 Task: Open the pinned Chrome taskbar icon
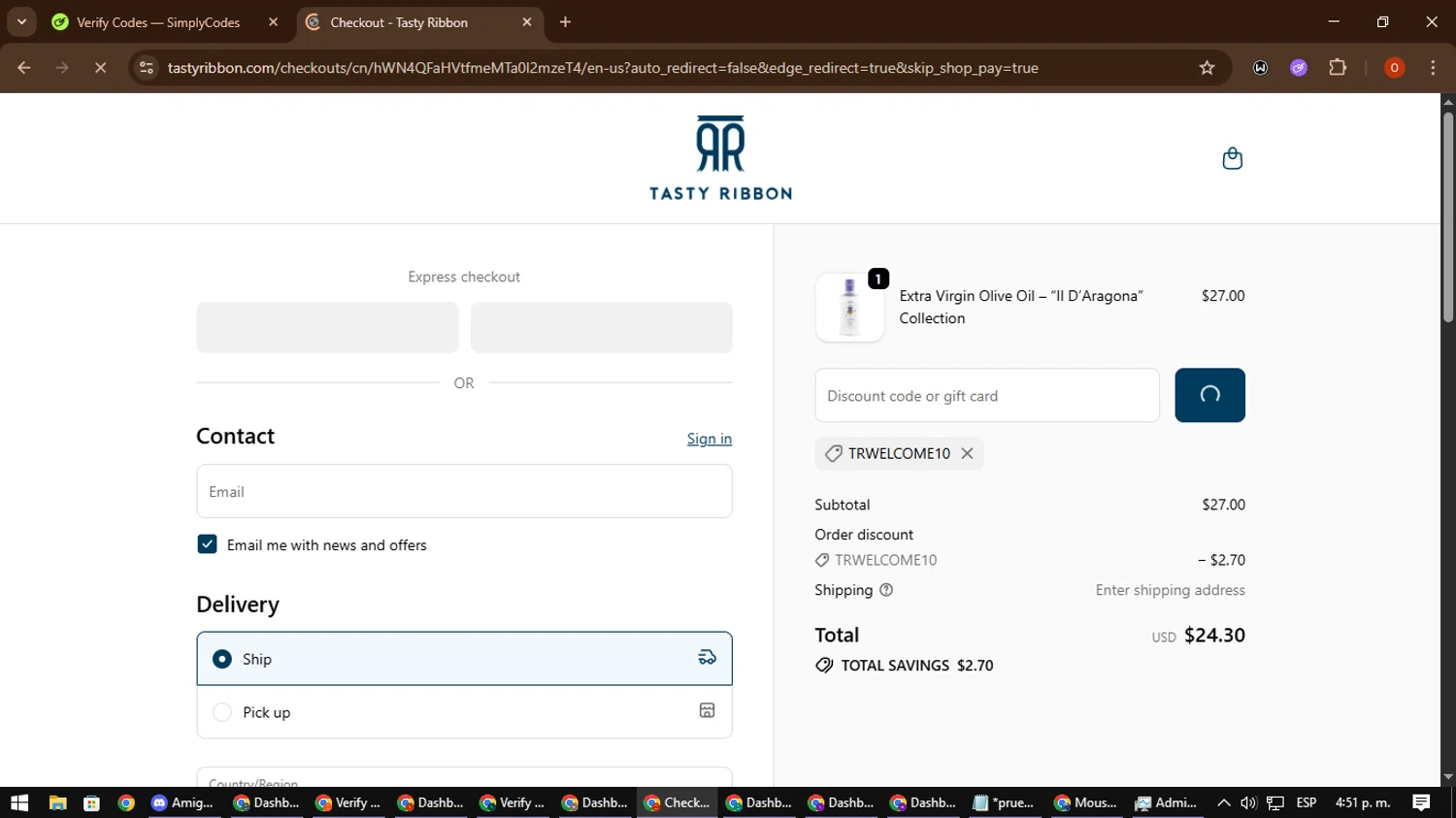pos(126,802)
